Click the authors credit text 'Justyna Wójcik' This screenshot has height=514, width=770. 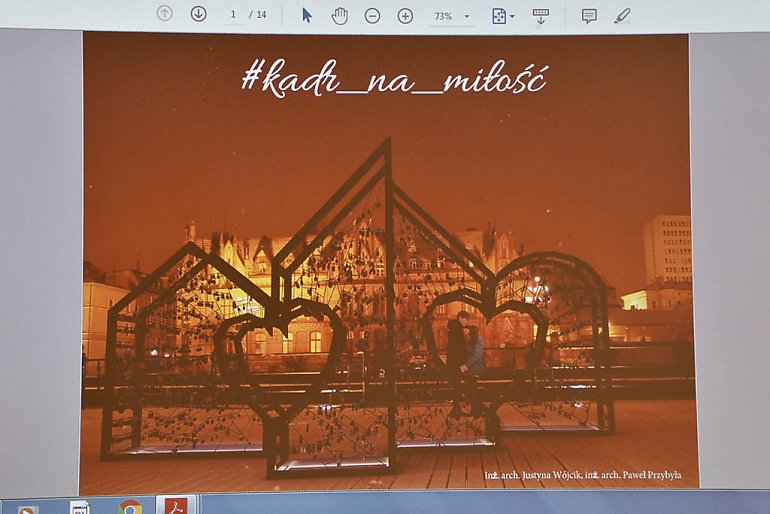tap(552, 475)
